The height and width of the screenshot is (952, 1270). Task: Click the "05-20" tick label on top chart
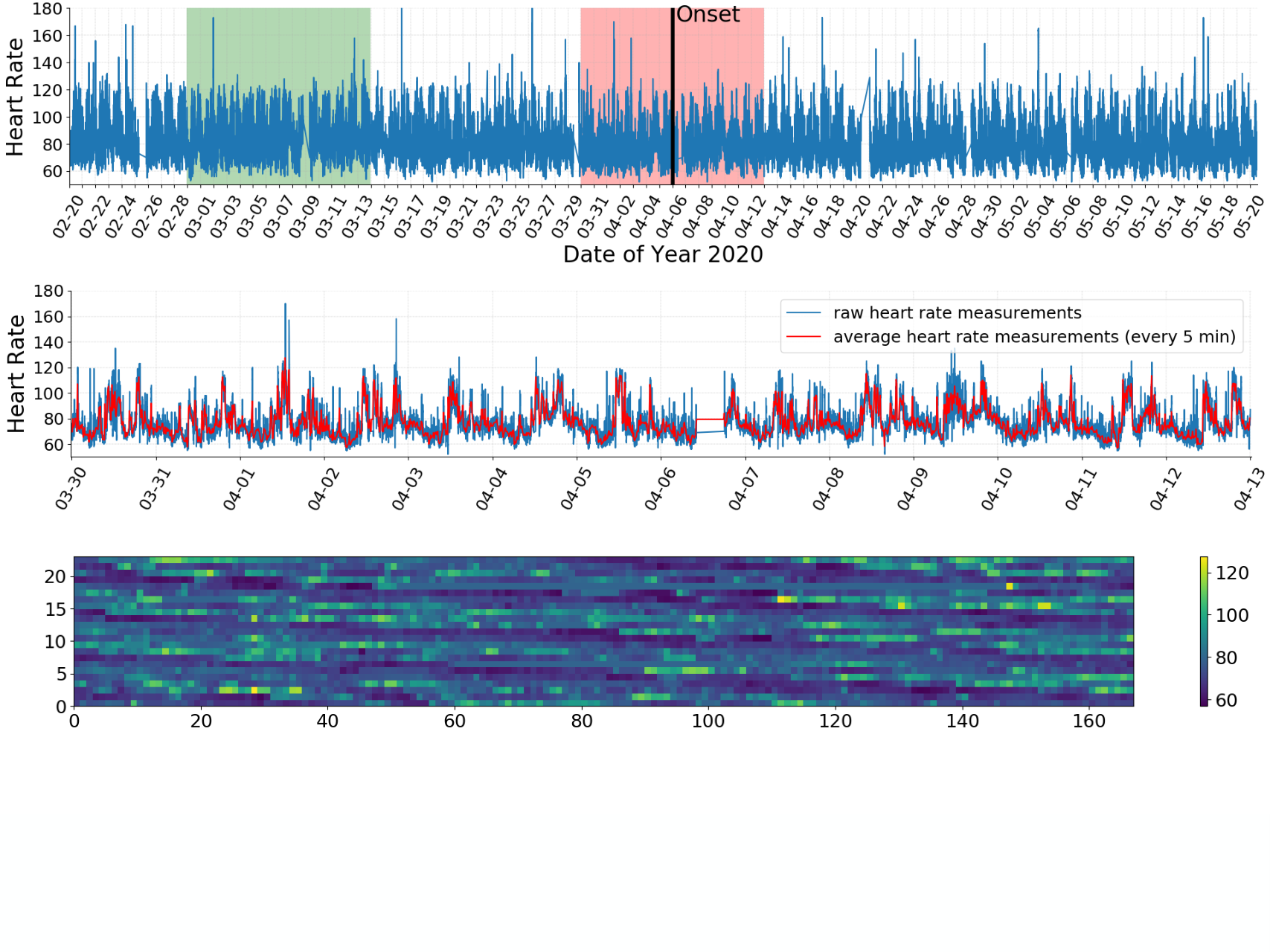[x=1248, y=217]
